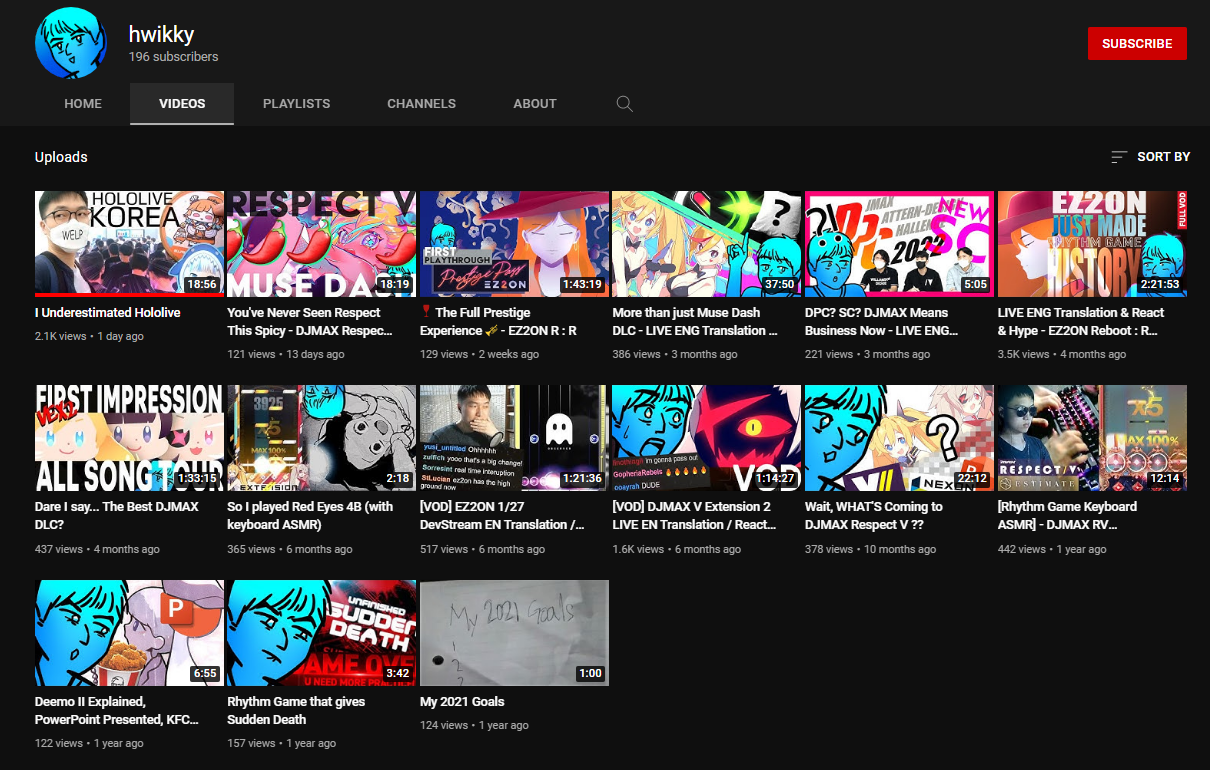Click the EZ2ON History 2:21:53 thumbnail
This screenshot has width=1210, height=770.
click(x=1092, y=244)
